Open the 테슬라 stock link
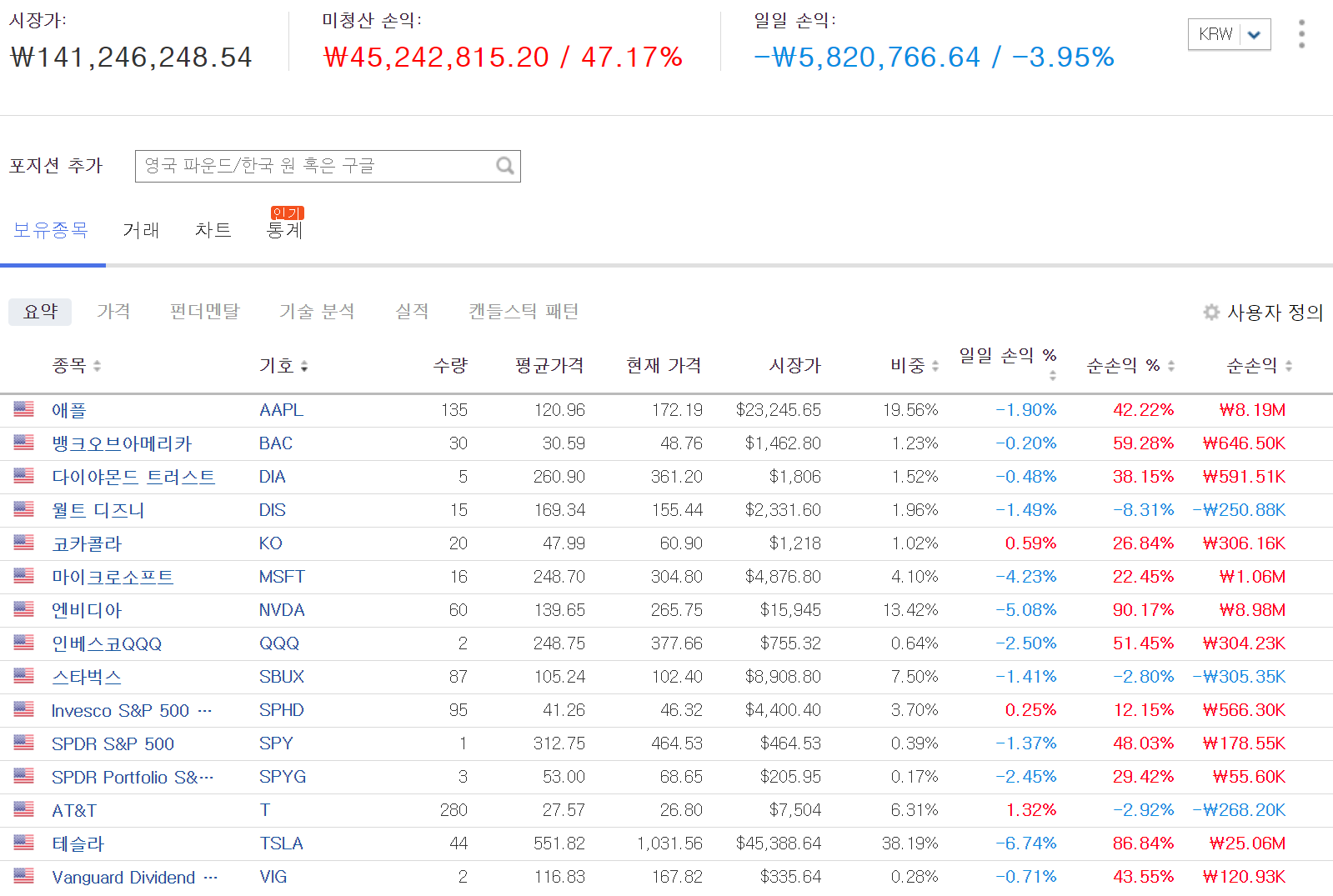 78,843
